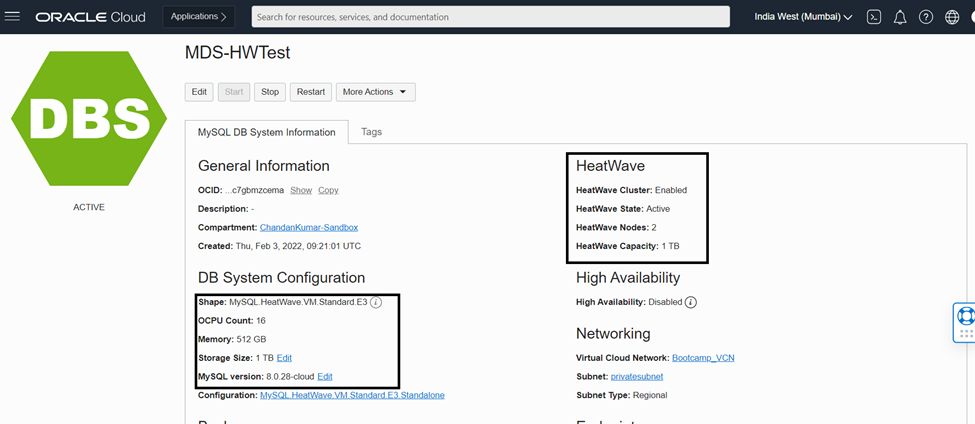Switch to the Tags tab

pos(371,132)
